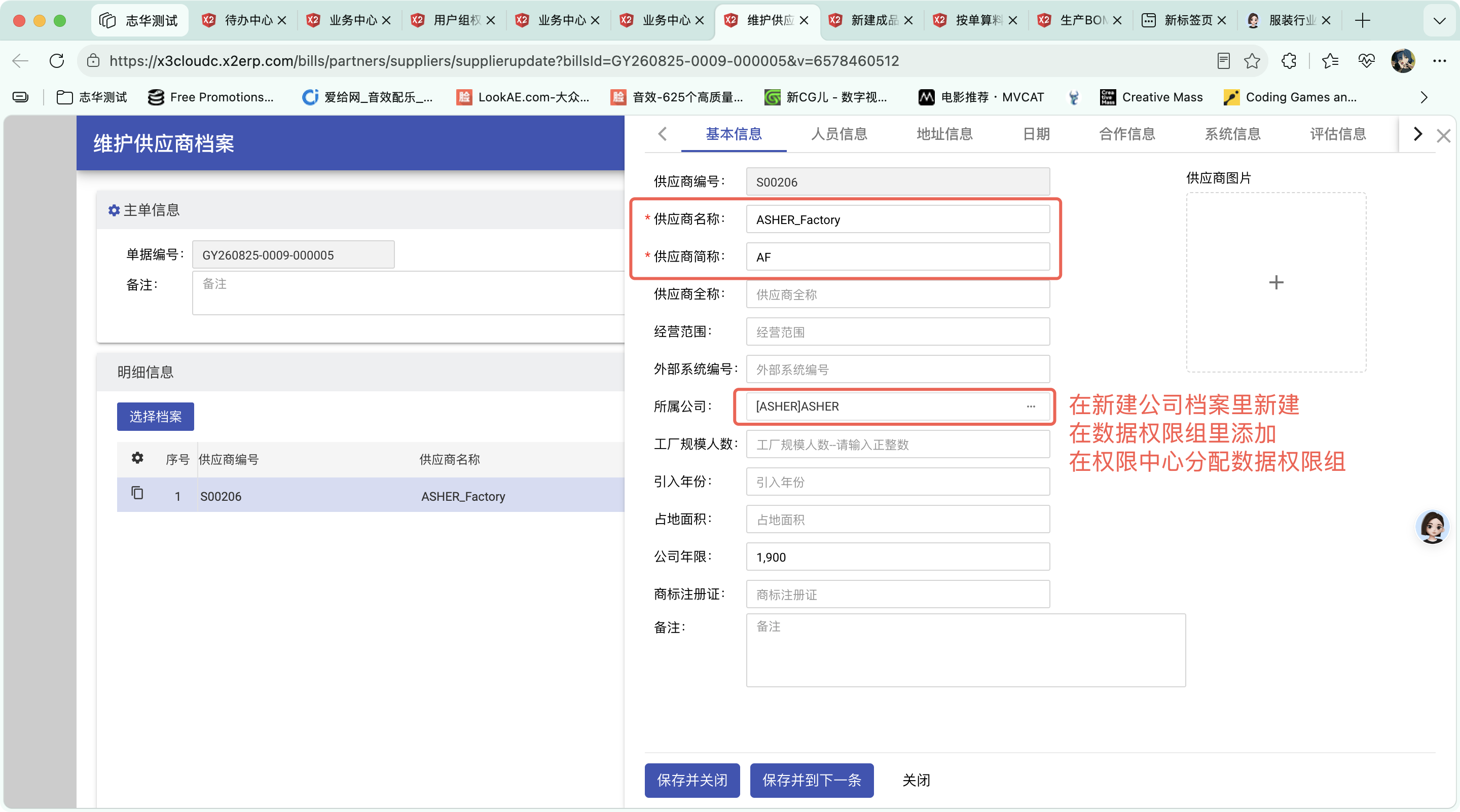Show more bookmarks with the chevron
1460x812 pixels.
(x=1423, y=97)
